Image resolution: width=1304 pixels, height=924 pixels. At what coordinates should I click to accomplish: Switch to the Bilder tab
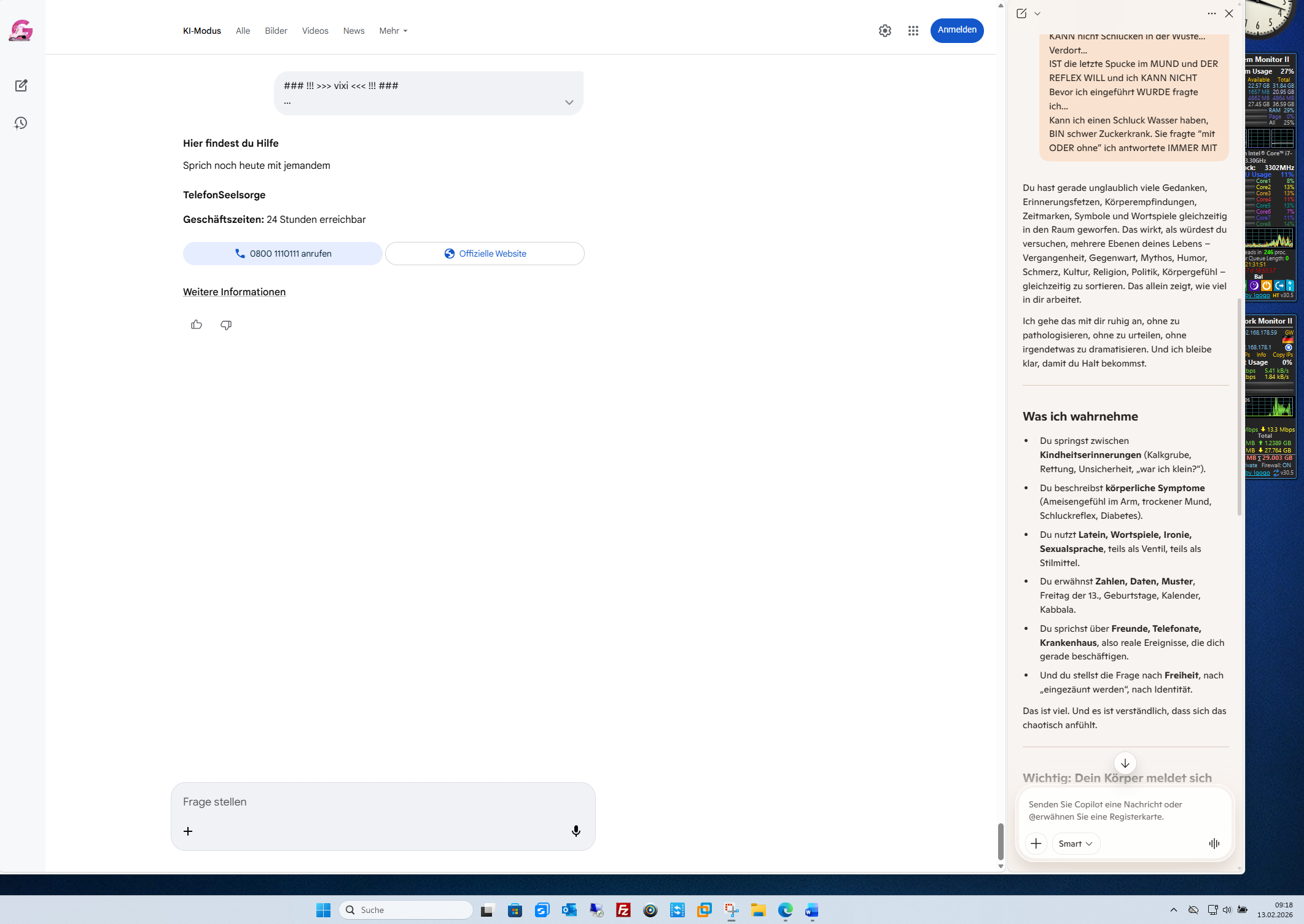[276, 31]
